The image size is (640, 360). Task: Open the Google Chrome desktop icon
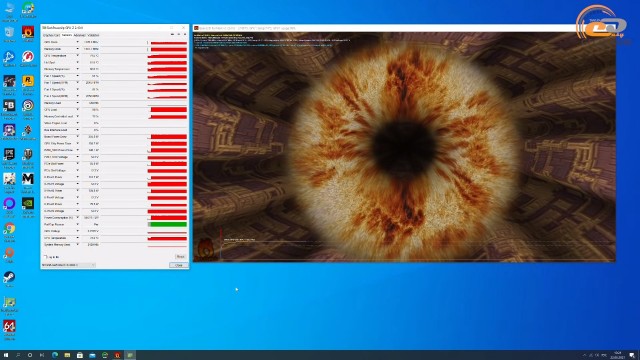click(9, 231)
